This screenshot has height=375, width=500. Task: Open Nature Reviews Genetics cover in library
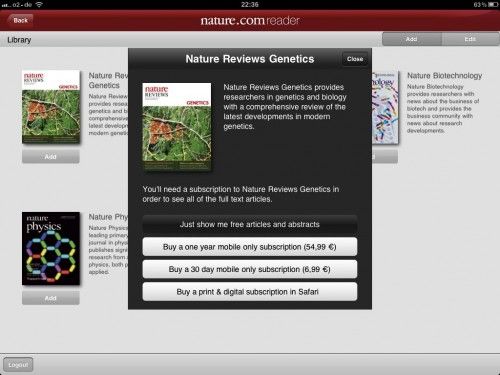coord(51,107)
